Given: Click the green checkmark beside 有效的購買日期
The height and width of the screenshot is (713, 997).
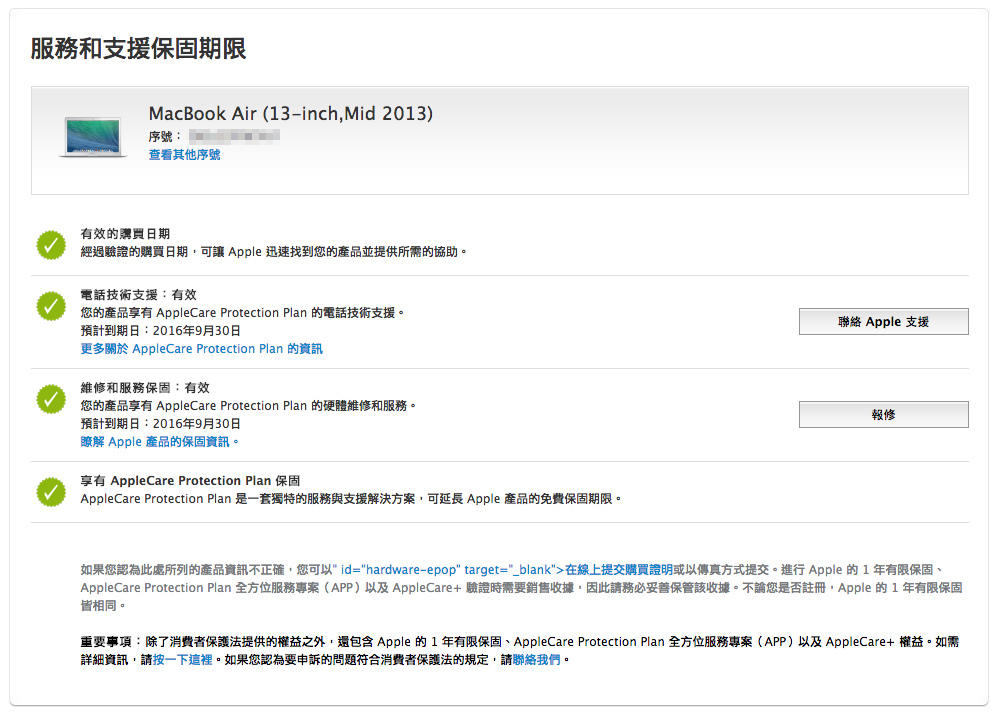Looking at the screenshot, I should click(51, 245).
